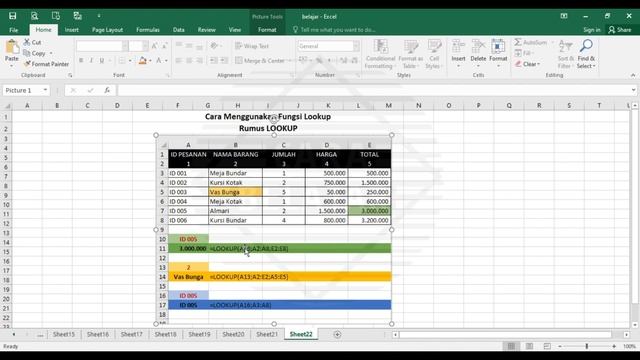Viewport: 640px width, 360px height.
Task: Open the Name Box dropdown showing Picture 1
Action: click(x=45, y=90)
